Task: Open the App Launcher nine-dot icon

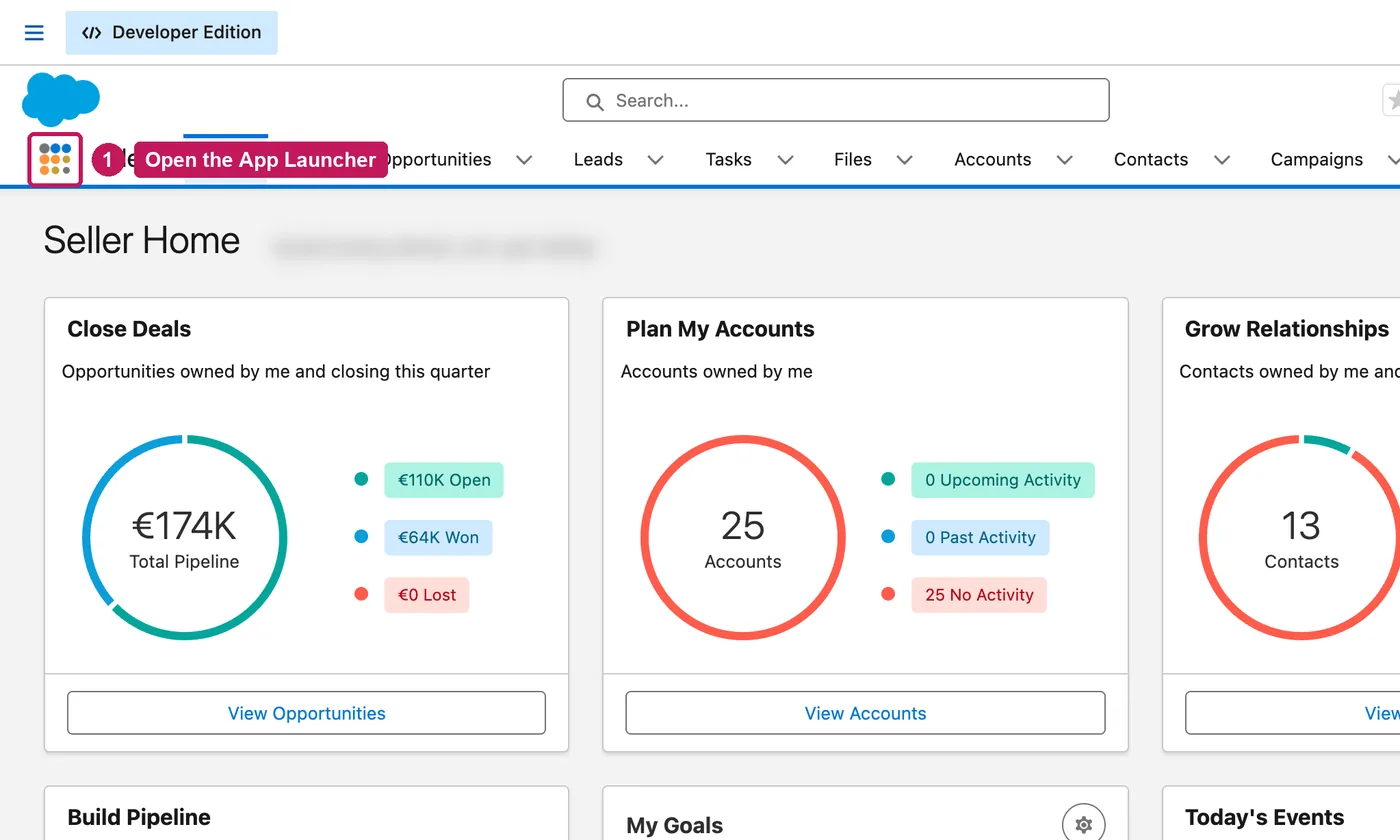Action: pos(55,159)
